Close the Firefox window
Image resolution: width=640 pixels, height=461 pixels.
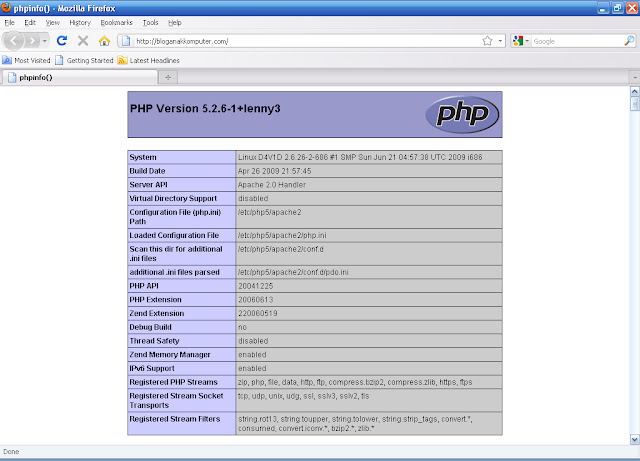632,8
